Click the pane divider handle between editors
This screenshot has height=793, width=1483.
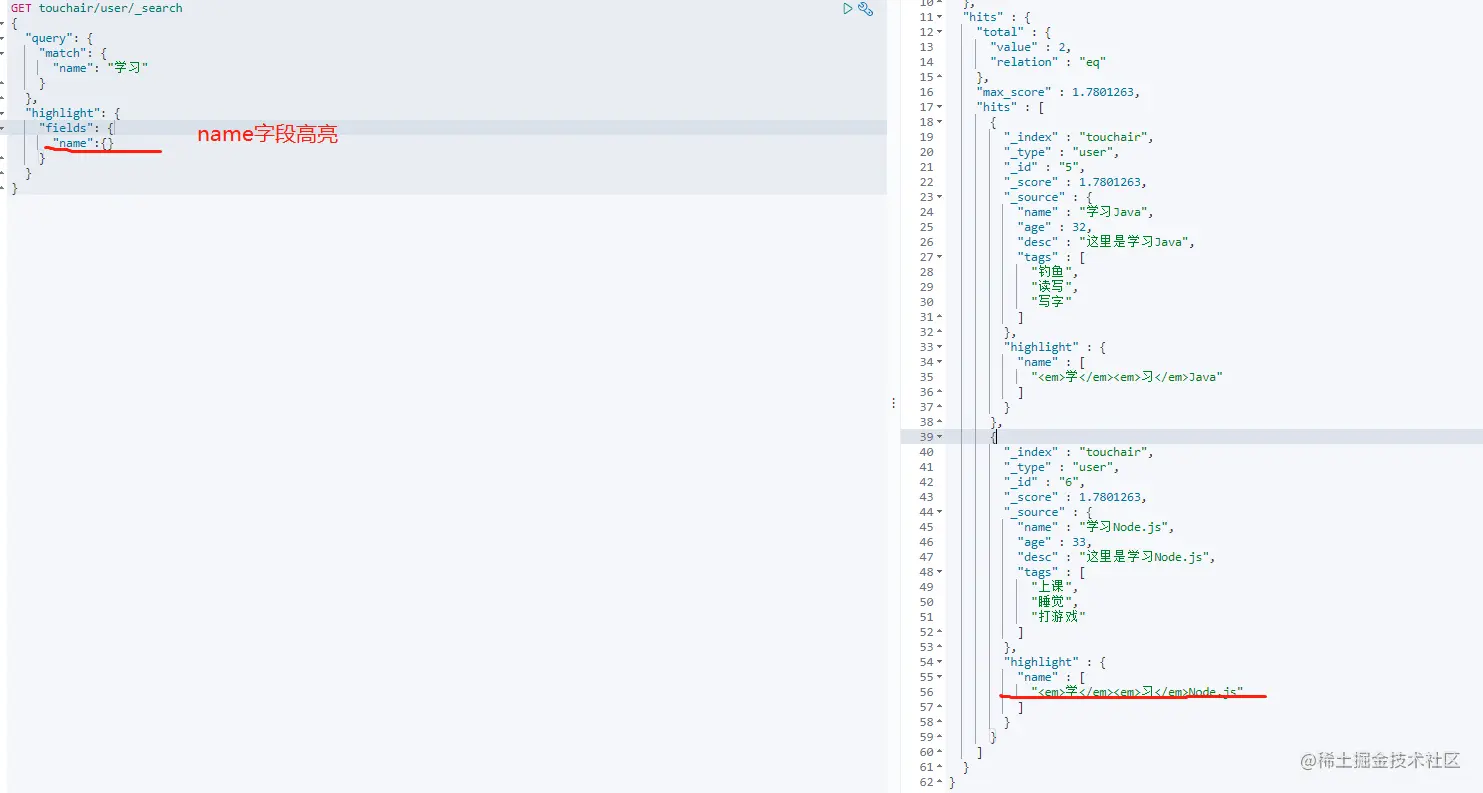click(x=893, y=402)
